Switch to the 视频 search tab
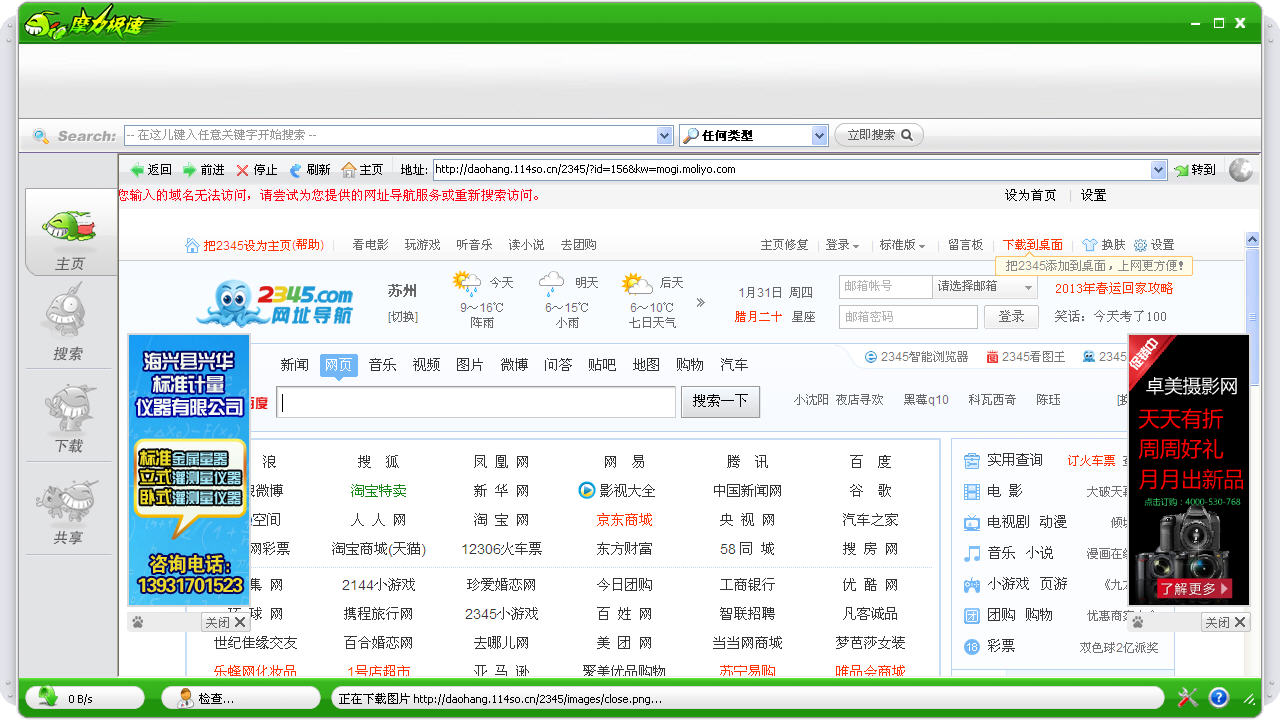 [426, 365]
